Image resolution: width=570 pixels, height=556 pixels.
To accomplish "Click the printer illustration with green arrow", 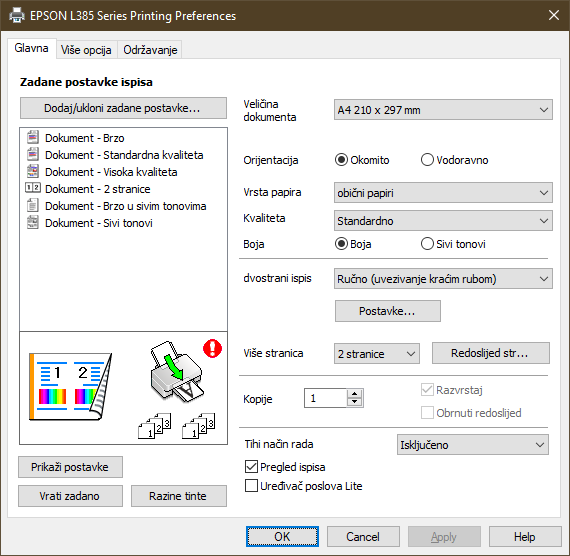I will click(177, 372).
